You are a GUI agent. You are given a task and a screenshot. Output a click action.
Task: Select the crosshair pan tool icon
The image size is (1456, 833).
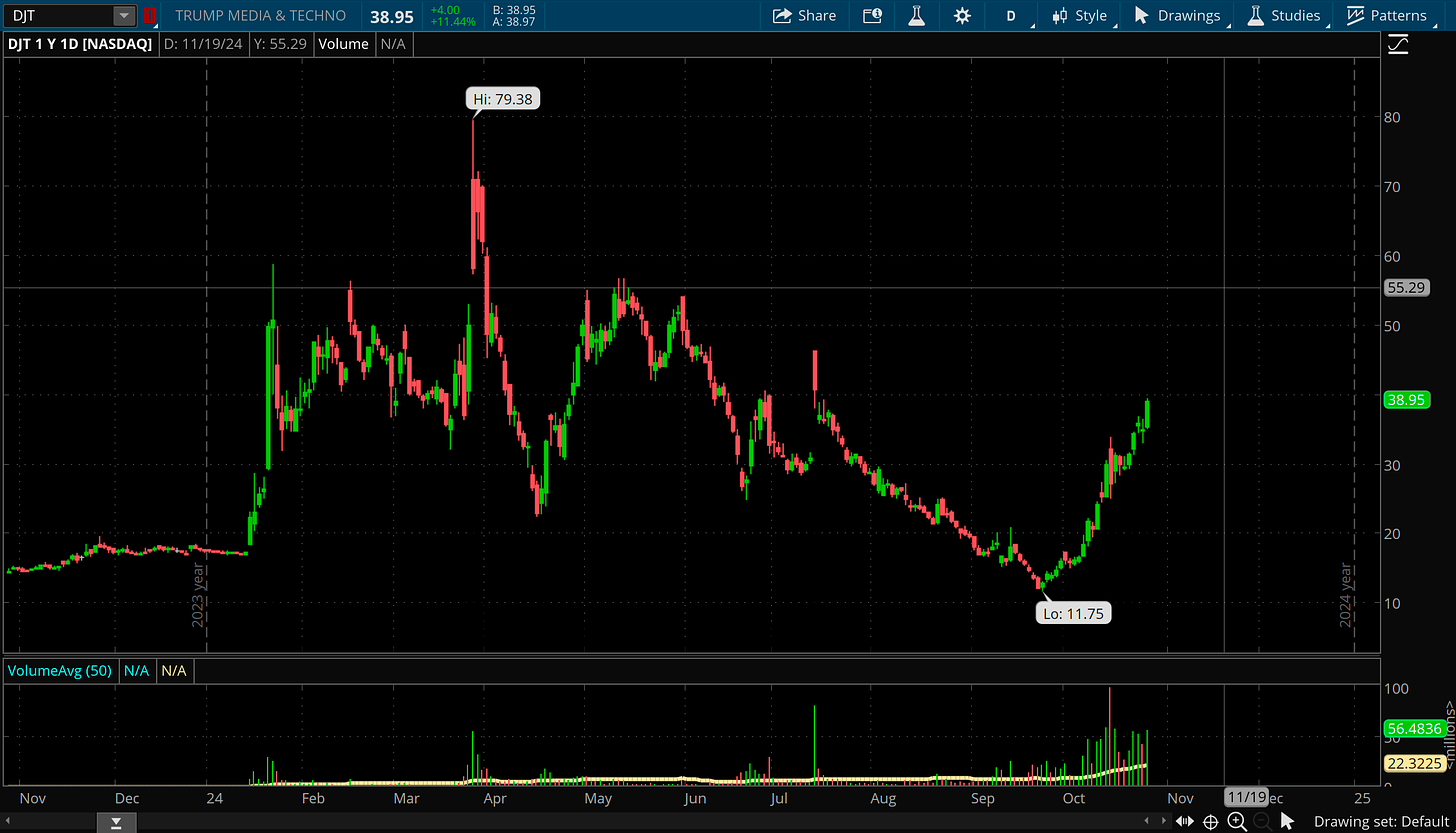point(1210,822)
